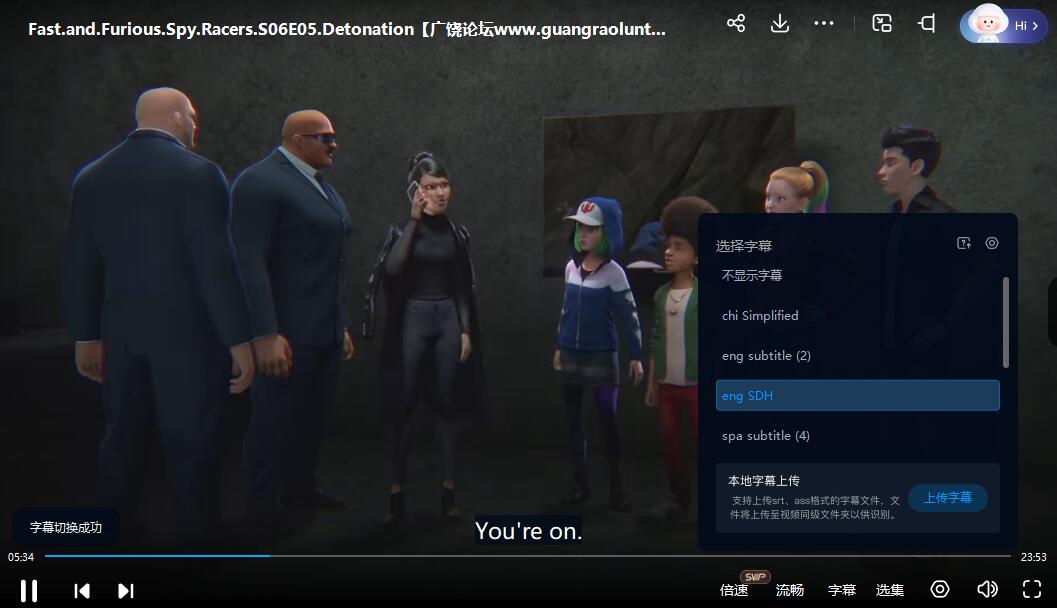Open video quality 流畅 menu

pyautogui.click(x=789, y=590)
